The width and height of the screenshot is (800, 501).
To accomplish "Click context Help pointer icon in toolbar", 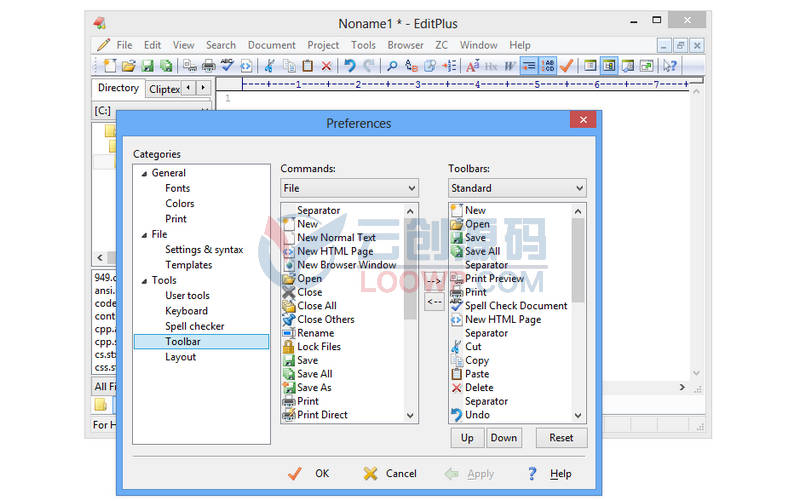I will click(670, 66).
